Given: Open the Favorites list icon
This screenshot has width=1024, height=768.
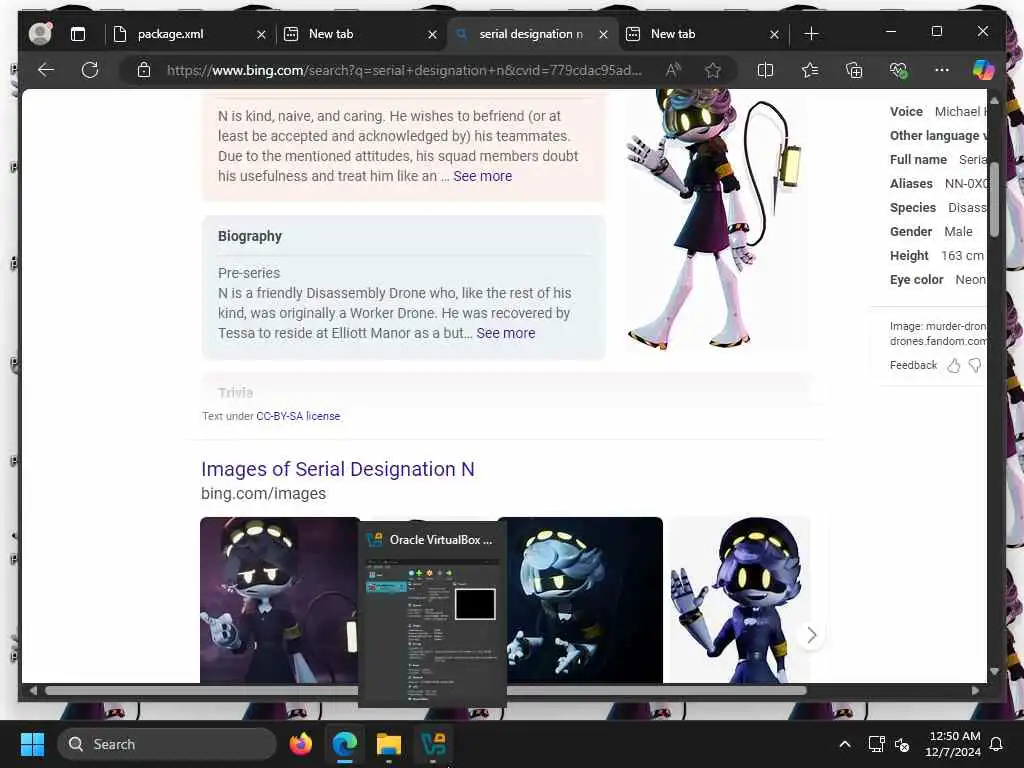Looking at the screenshot, I should tap(810, 70).
